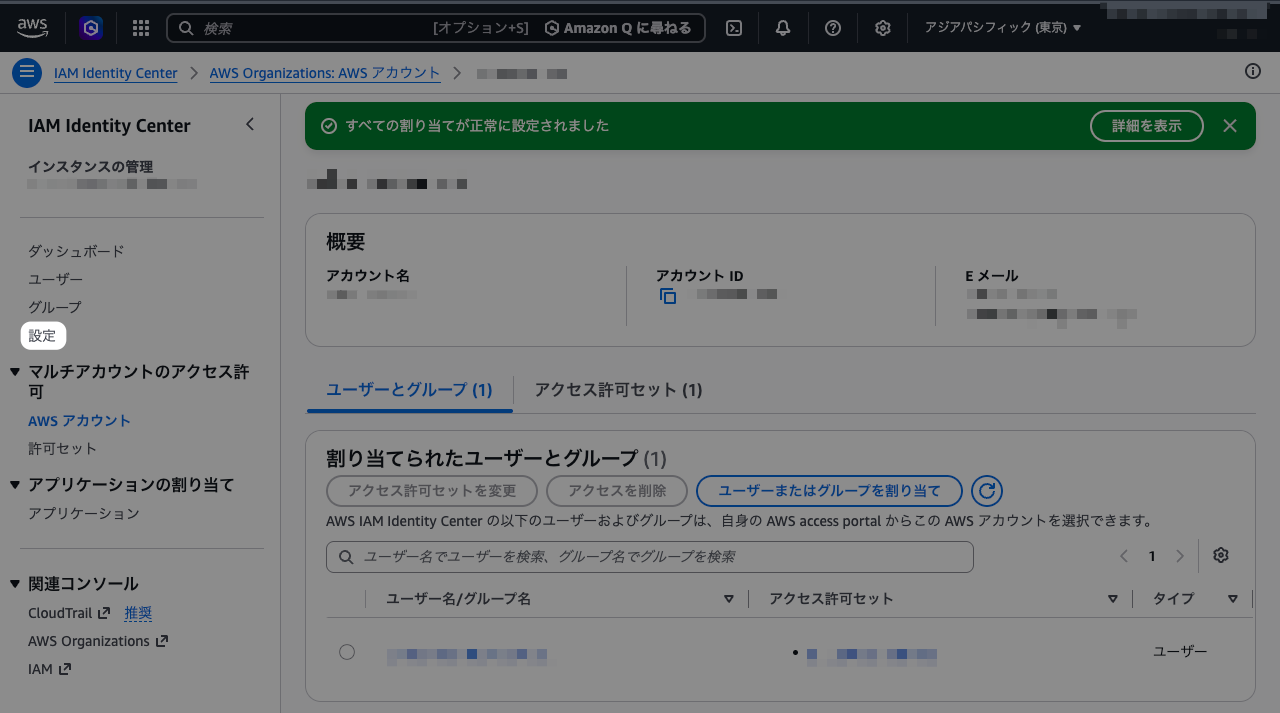Image resolution: width=1280 pixels, height=713 pixels.
Task: Click the blurred username link in table
Action: pos(467,656)
